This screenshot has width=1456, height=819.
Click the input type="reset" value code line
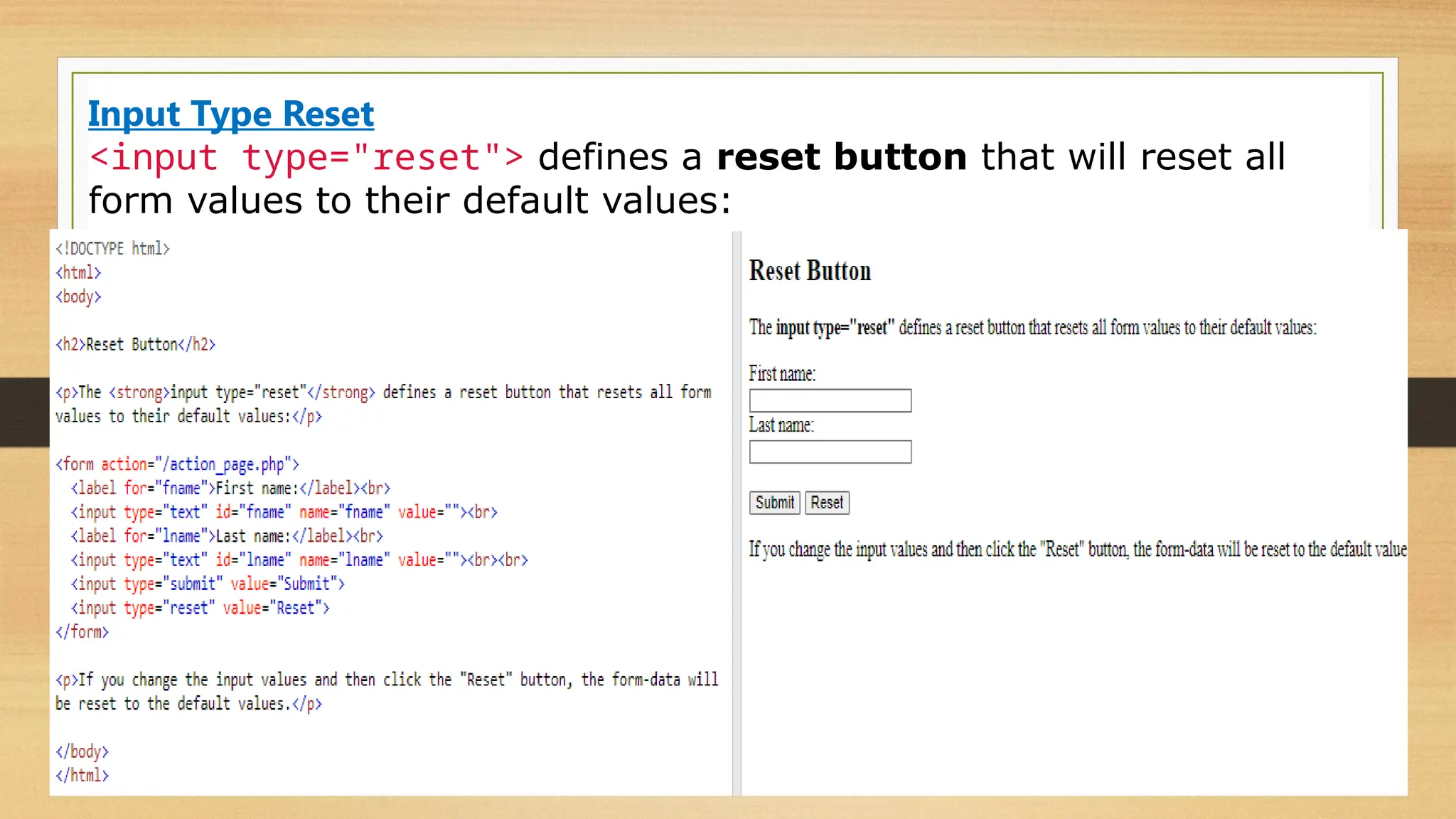(200, 608)
